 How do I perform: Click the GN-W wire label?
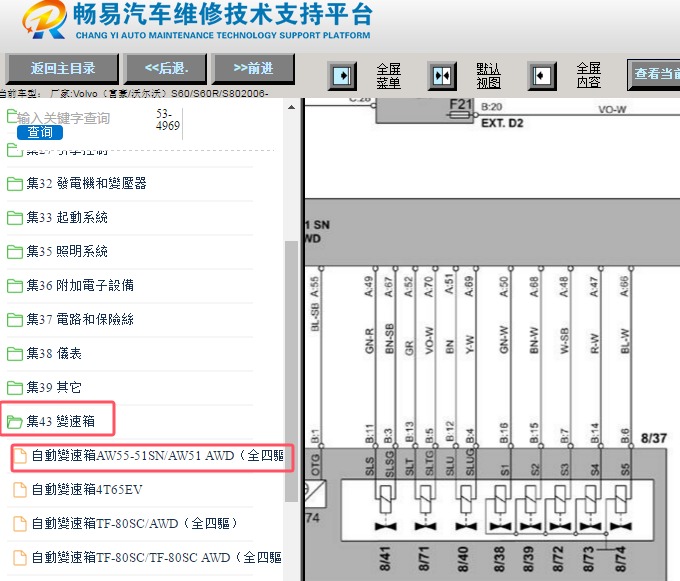[503, 339]
